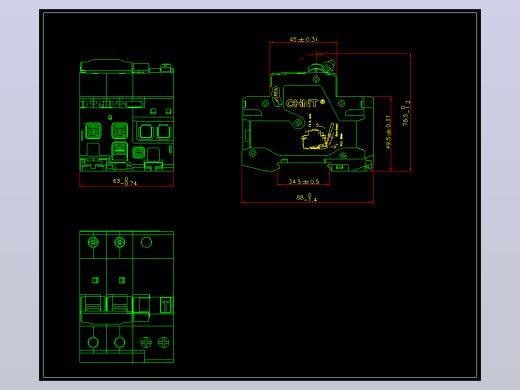Select the empty circle terminal in bottom view top row
Image resolution: width=520 pixels, height=390 pixels.
(146, 242)
